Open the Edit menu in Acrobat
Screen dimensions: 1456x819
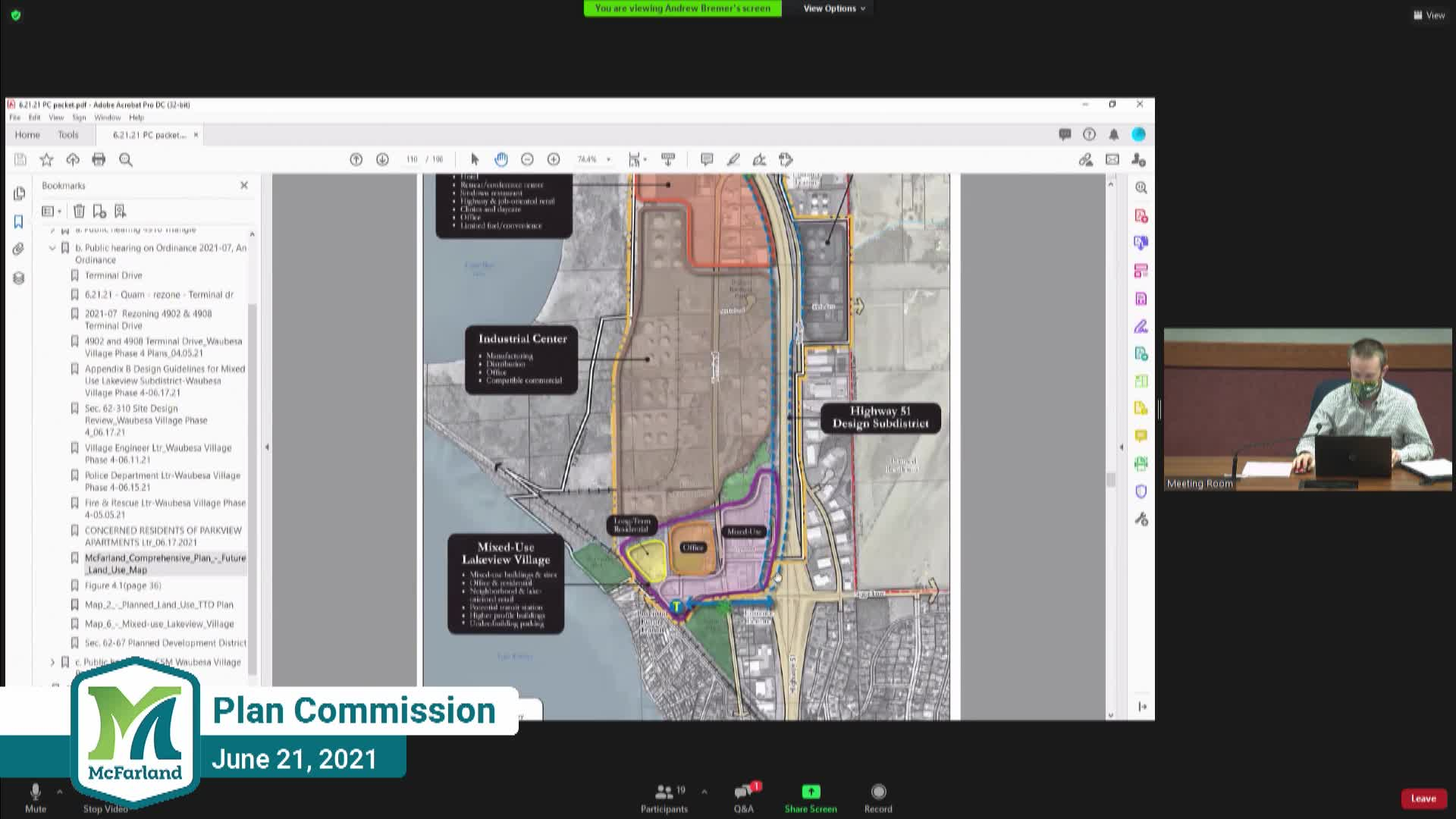pyautogui.click(x=33, y=118)
